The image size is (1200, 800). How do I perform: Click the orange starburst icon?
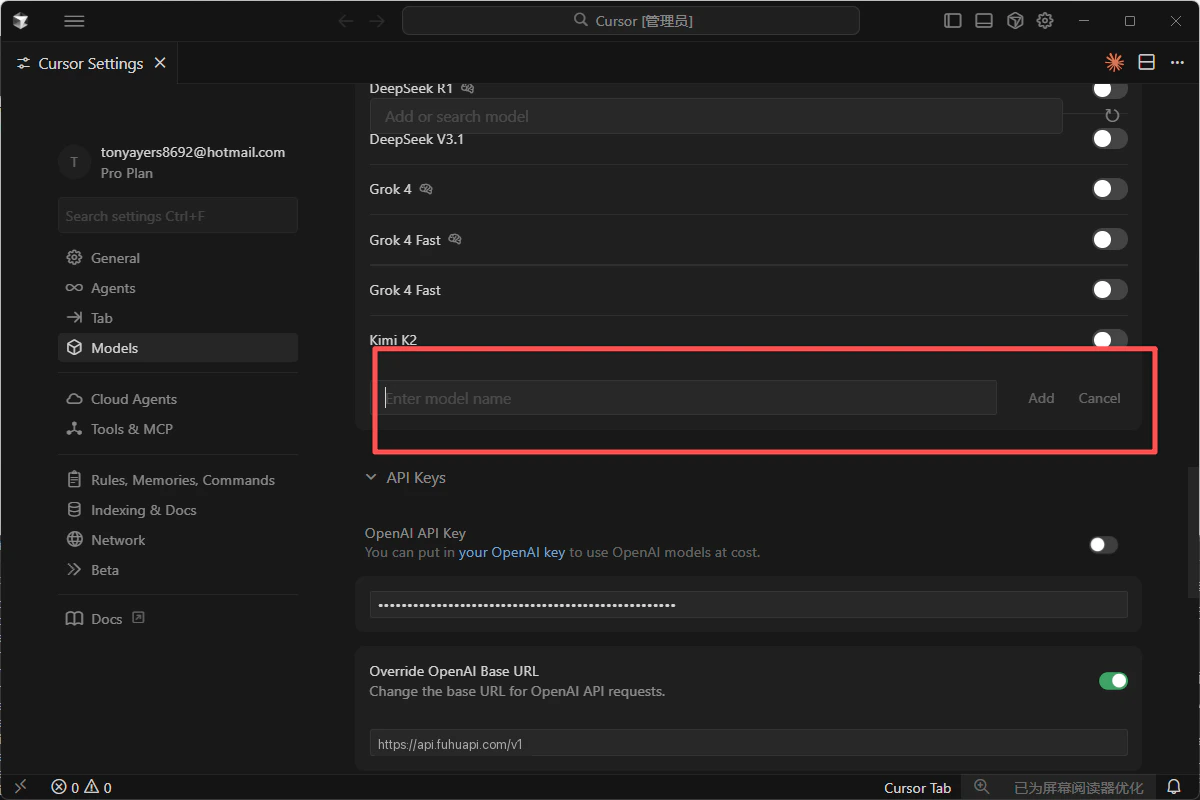pos(1114,62)
